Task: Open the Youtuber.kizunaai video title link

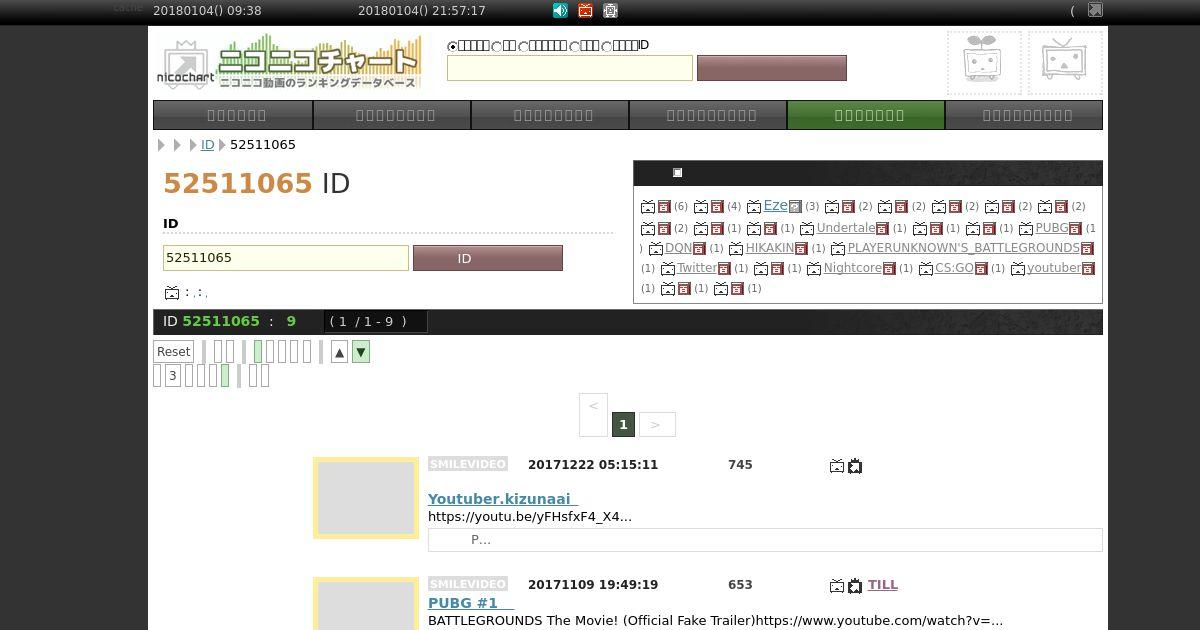Action: [503, 499]
